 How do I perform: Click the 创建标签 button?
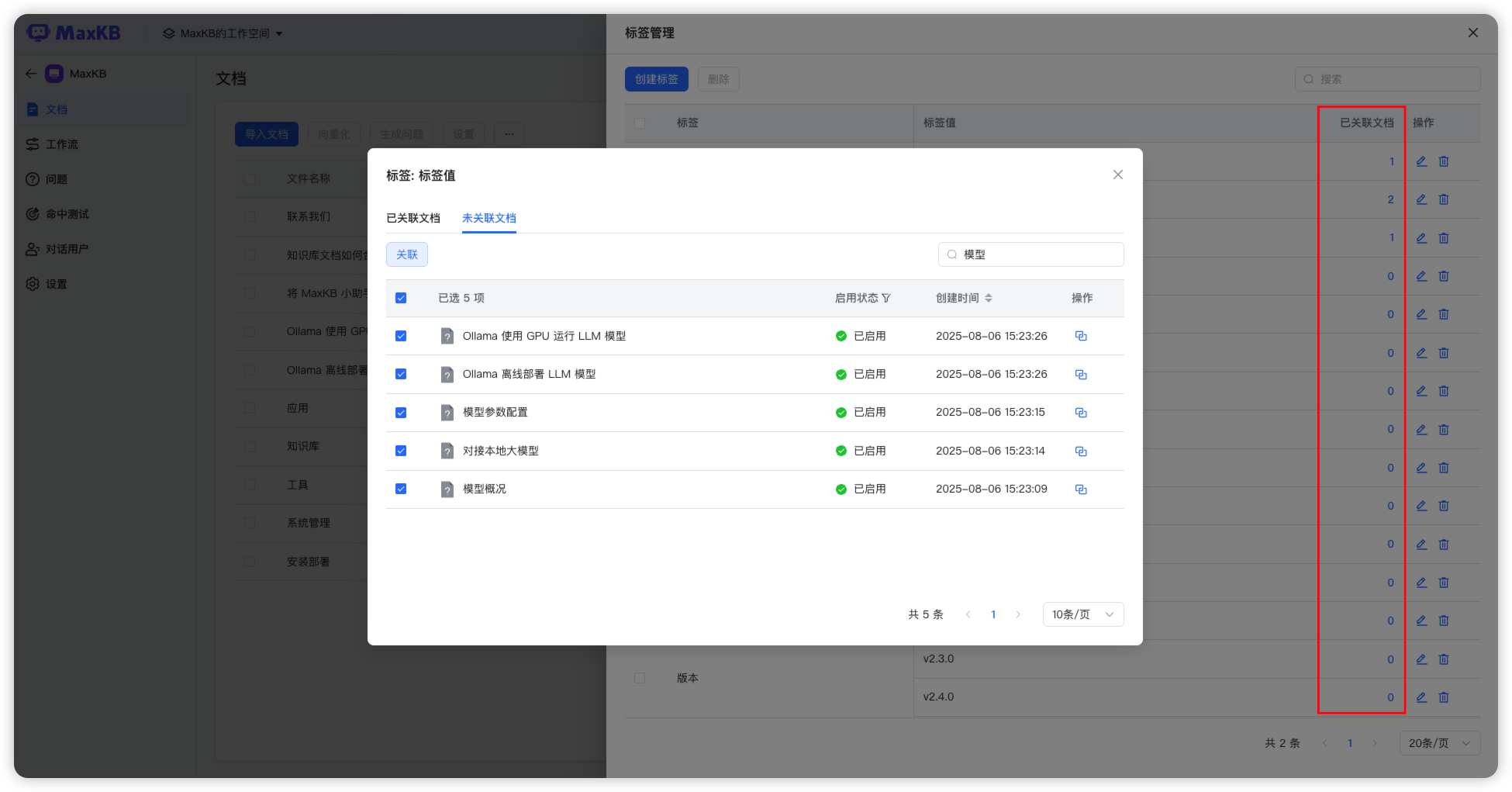[656, 79]
